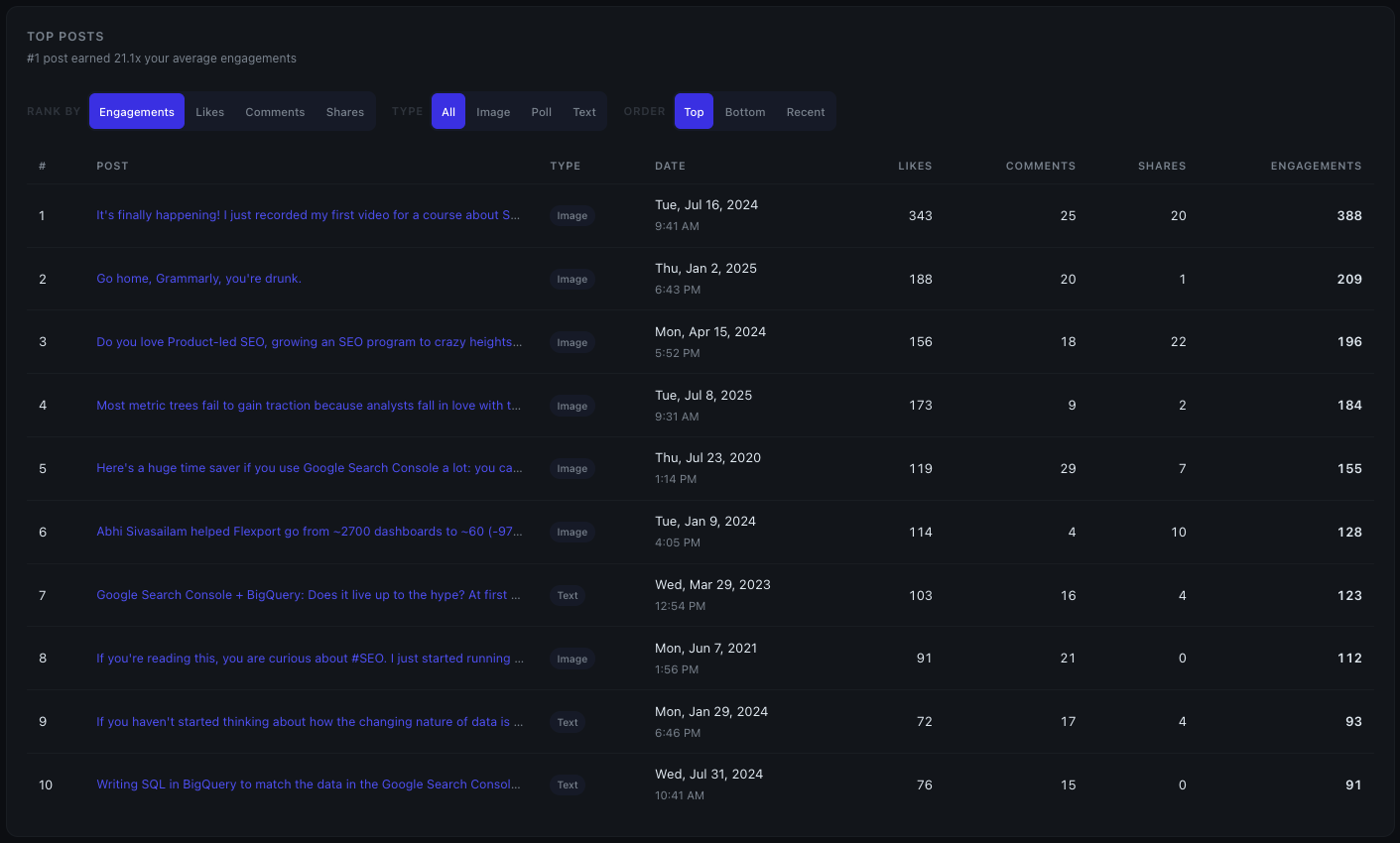Screen dimensions: 1400x843
Task: Filter post type to Image
Action: [493, 112]
